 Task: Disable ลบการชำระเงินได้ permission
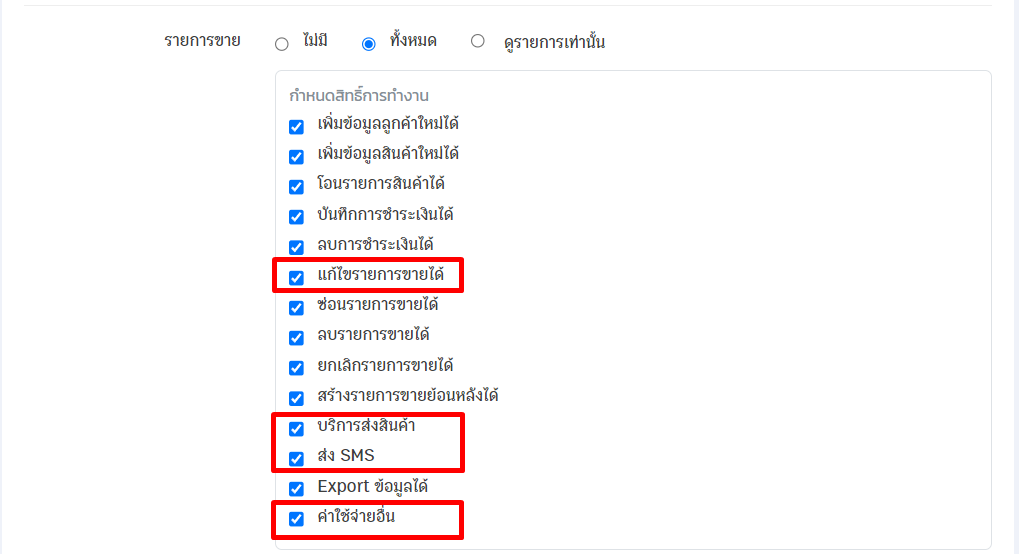click(x=296, y=247)
